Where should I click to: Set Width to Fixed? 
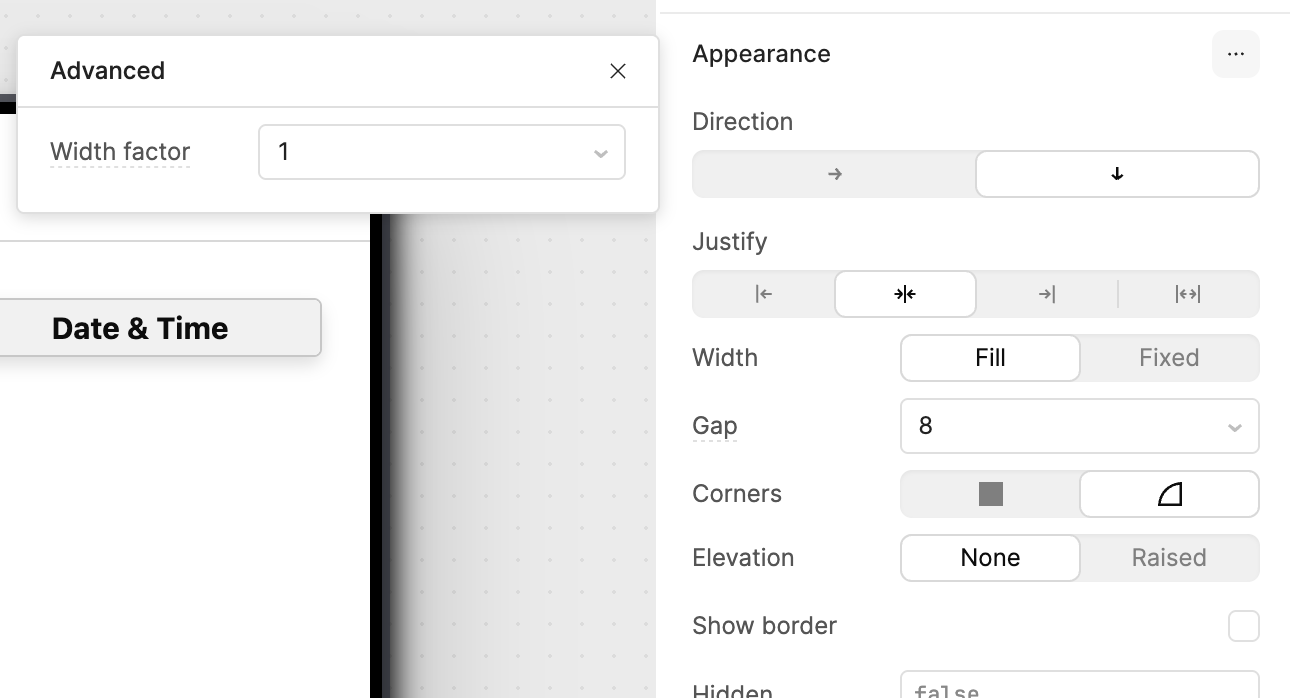pos(1168,358)
